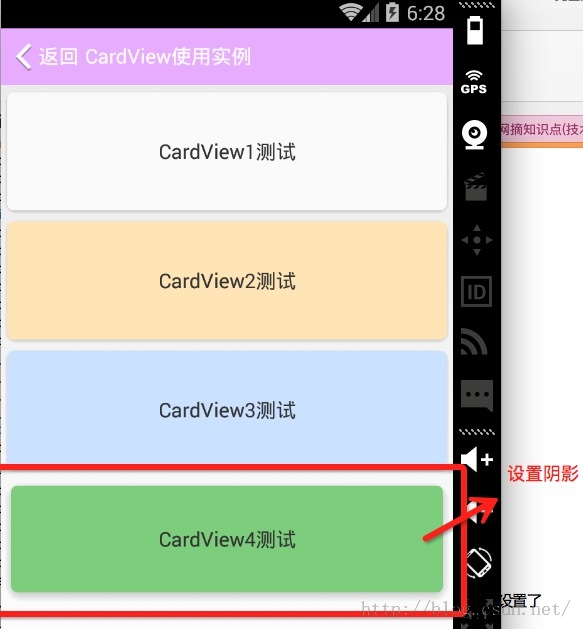Open emulator battery settings icon
Viewport: 583px width, 629px height.
coord(475,30)
